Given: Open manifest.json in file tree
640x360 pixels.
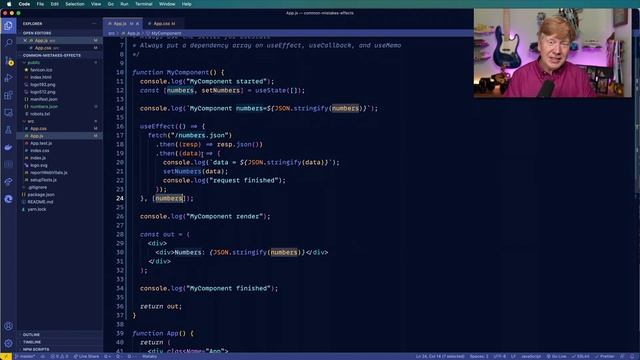Looking at the screenshot, I should point(59,99).
